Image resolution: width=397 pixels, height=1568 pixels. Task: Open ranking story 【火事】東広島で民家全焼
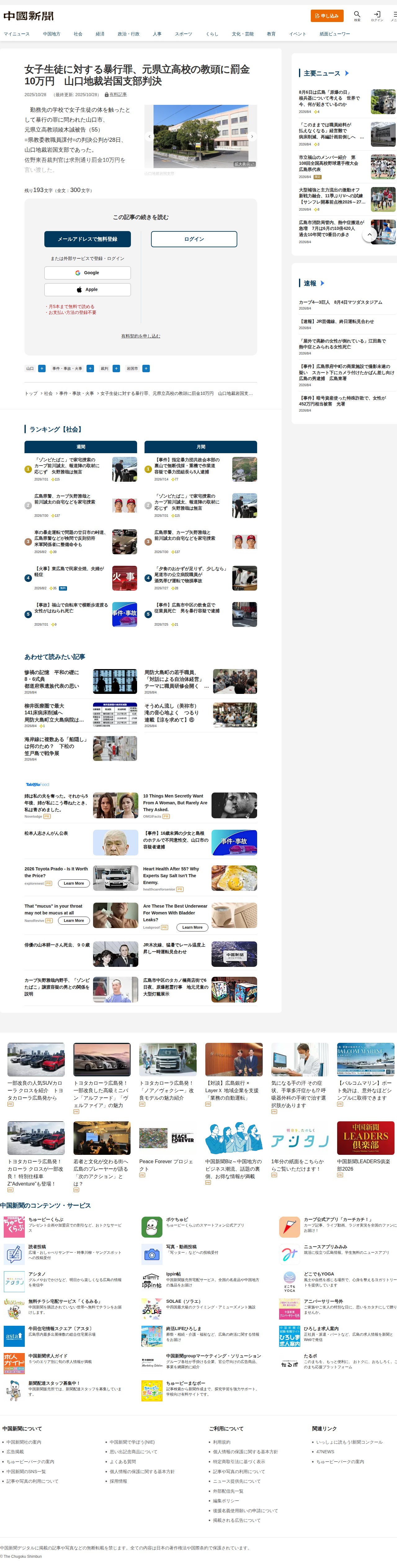(69, 572)
